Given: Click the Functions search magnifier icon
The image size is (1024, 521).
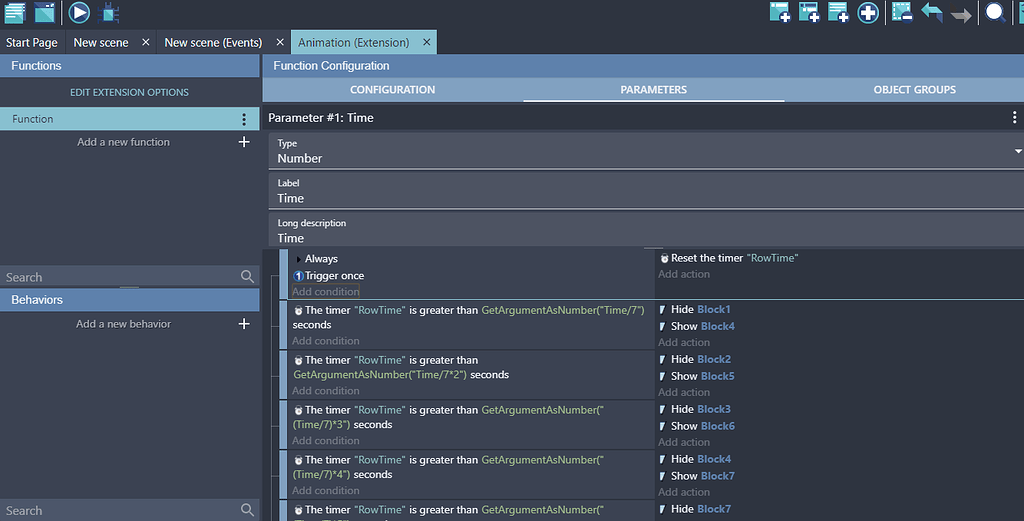Looking at the screenshot, I should coord(247,277).
